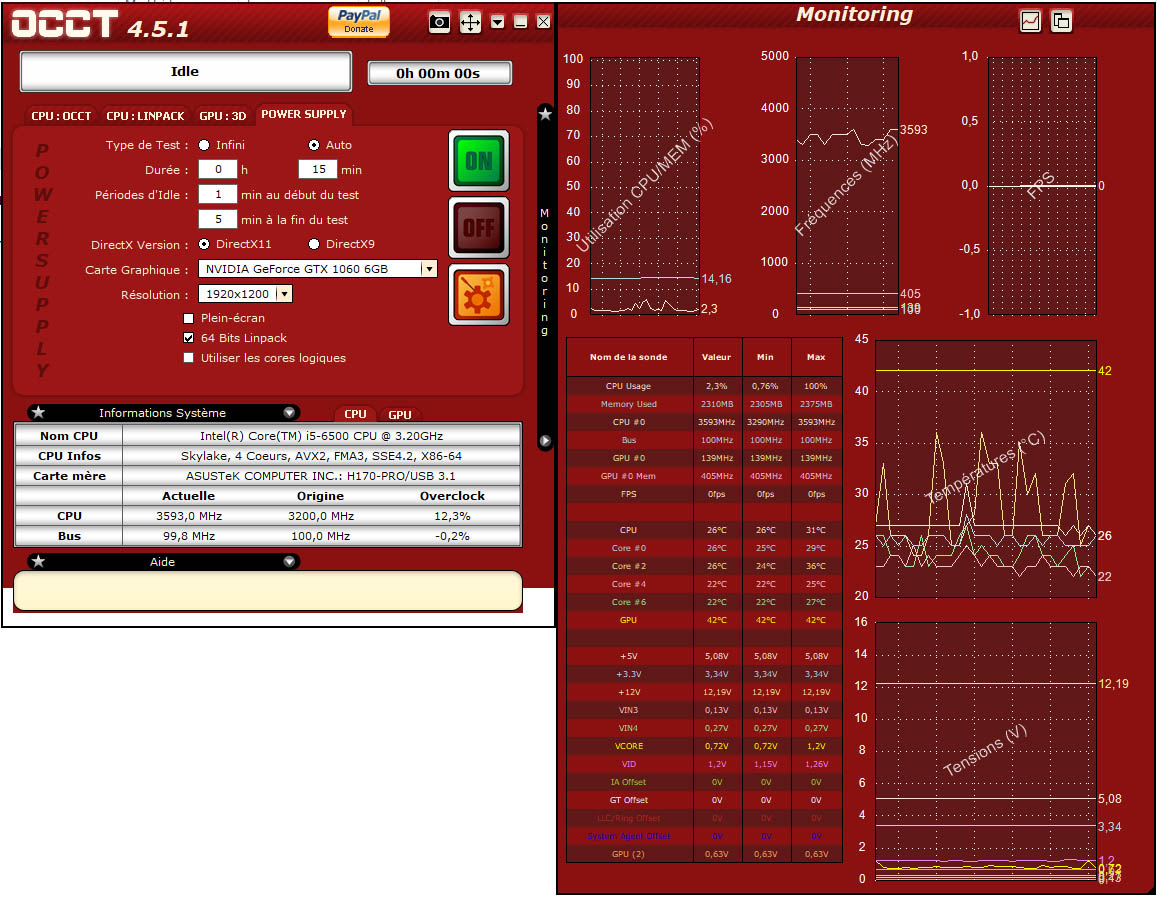Choose DirectX11 version
The height and width of the screenshot is (897, 1157).
pos(204,244)
